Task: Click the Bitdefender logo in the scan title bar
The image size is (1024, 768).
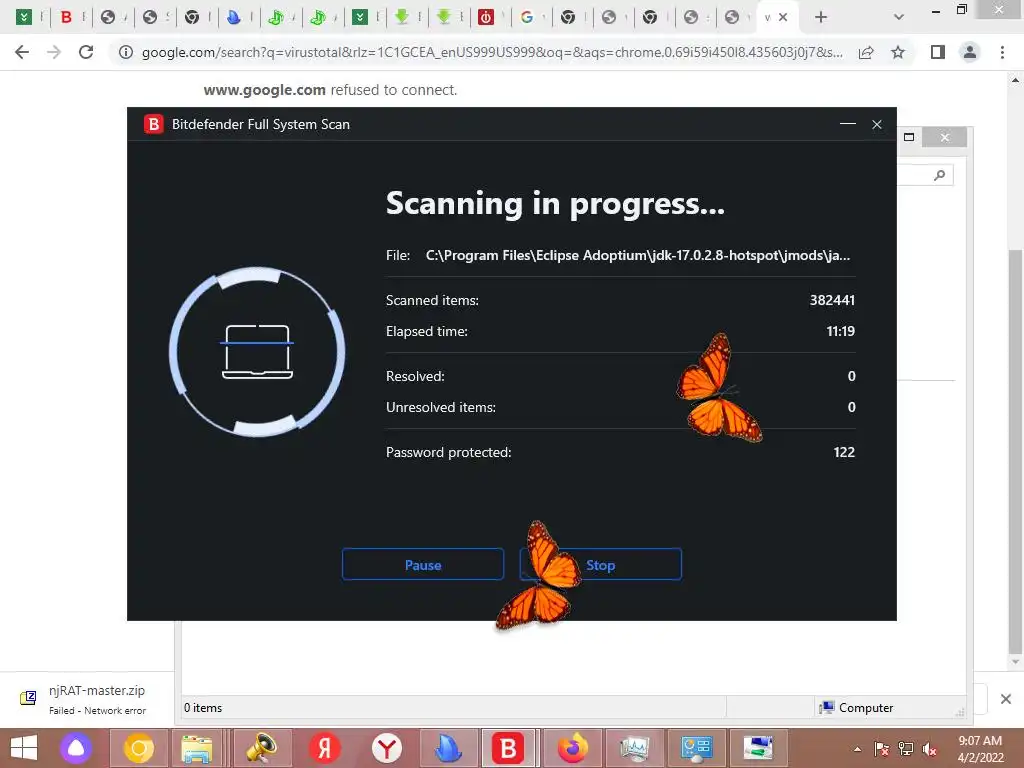Action: click(153, 124)
